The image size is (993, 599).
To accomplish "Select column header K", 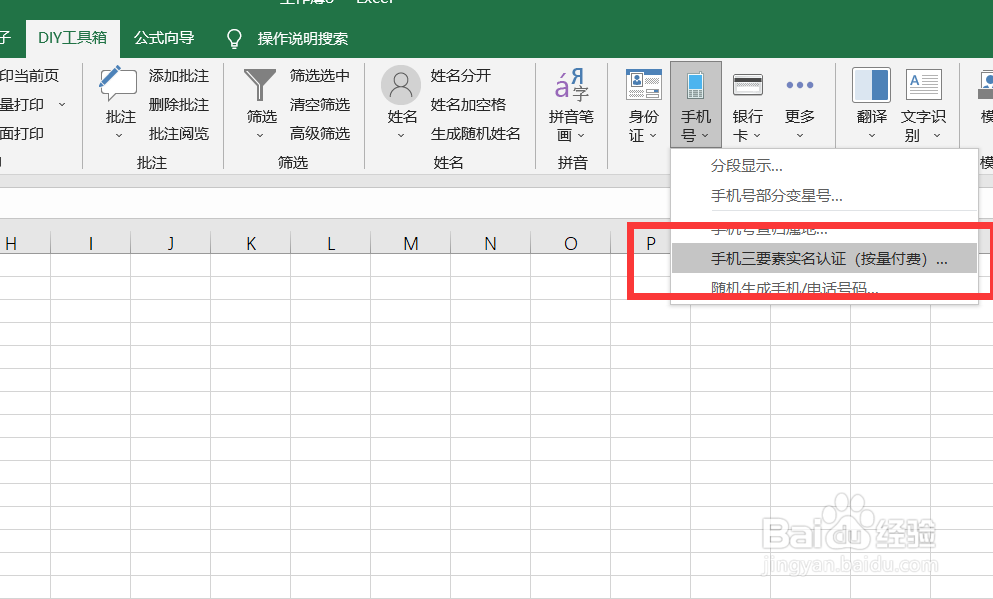I will (250, 242).
